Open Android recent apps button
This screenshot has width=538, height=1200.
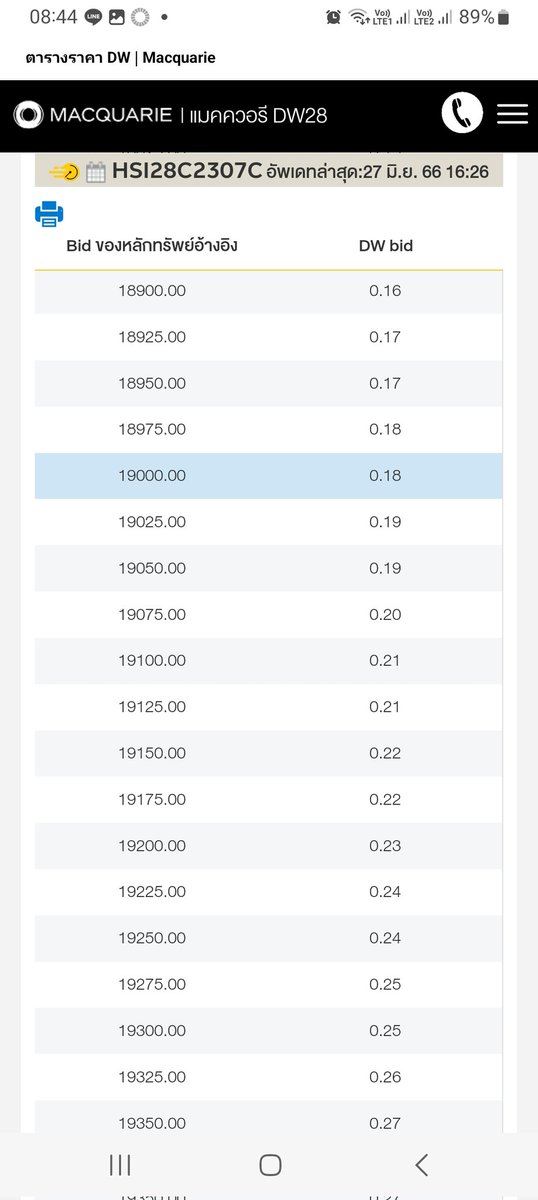[x=119, y=1164]
